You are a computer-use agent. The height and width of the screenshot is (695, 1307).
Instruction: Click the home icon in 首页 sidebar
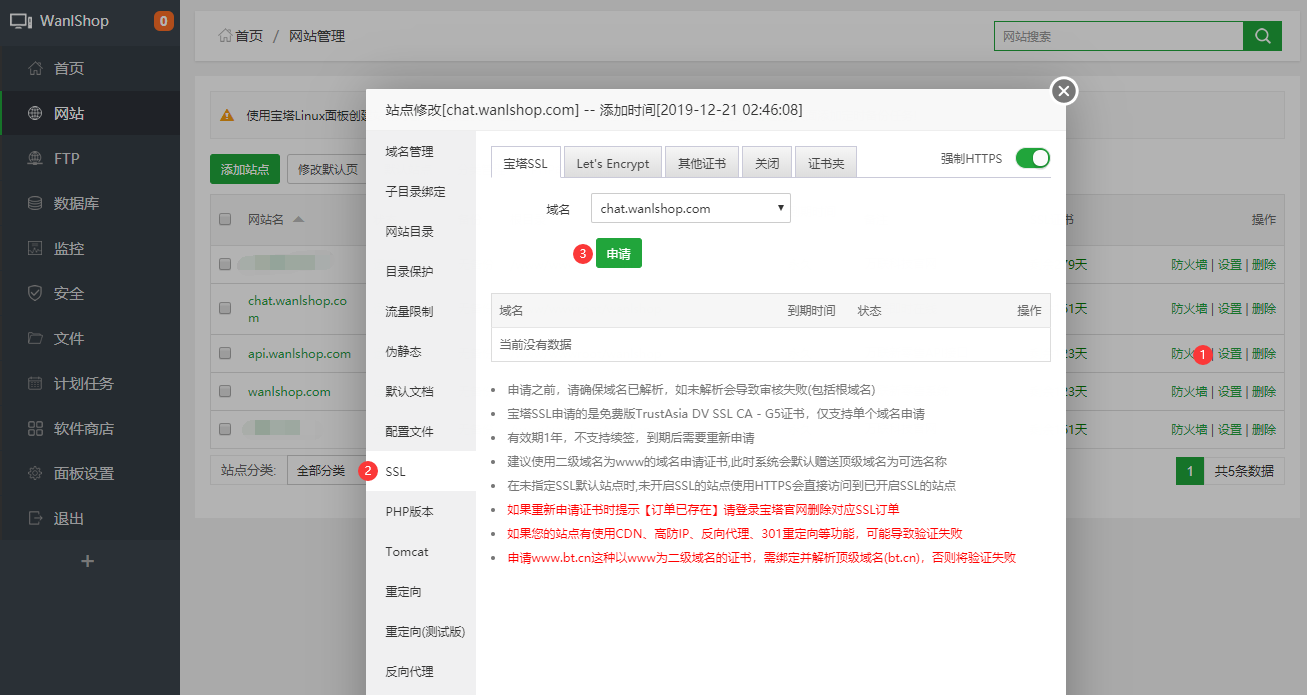[36, 69]
